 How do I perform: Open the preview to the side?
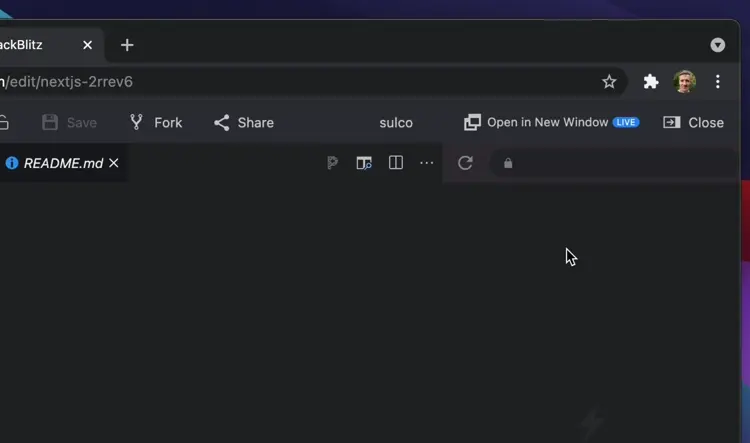click(364, 163)
